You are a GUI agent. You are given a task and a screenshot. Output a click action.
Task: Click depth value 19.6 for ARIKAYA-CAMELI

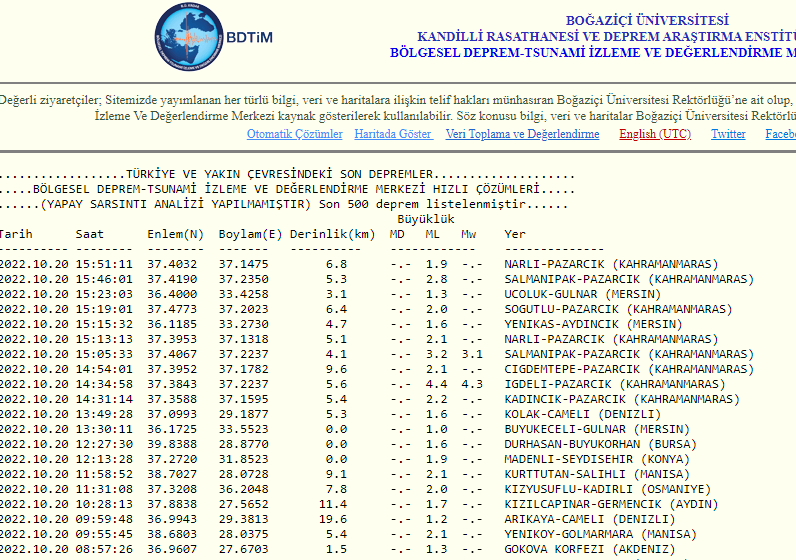point(333,519)
